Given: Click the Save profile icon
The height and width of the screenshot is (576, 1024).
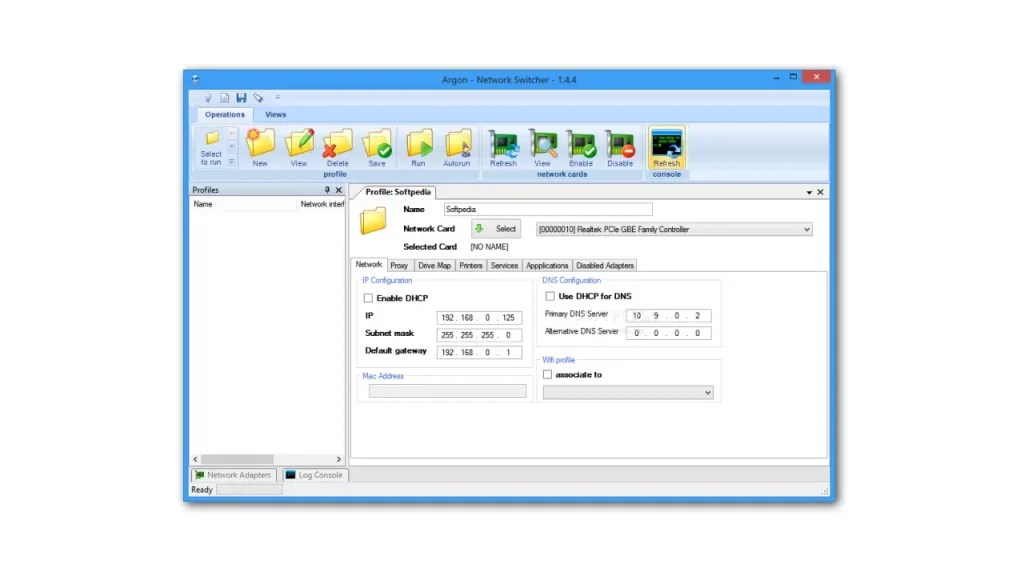Looking at the screenshot, I should 377,145.
